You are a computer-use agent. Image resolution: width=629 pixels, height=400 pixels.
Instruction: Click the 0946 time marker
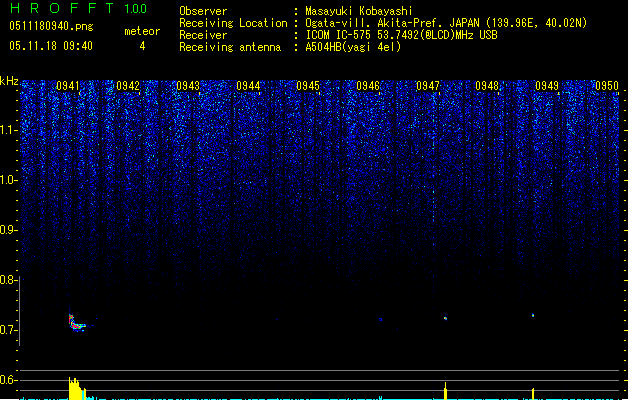[368, 86]
